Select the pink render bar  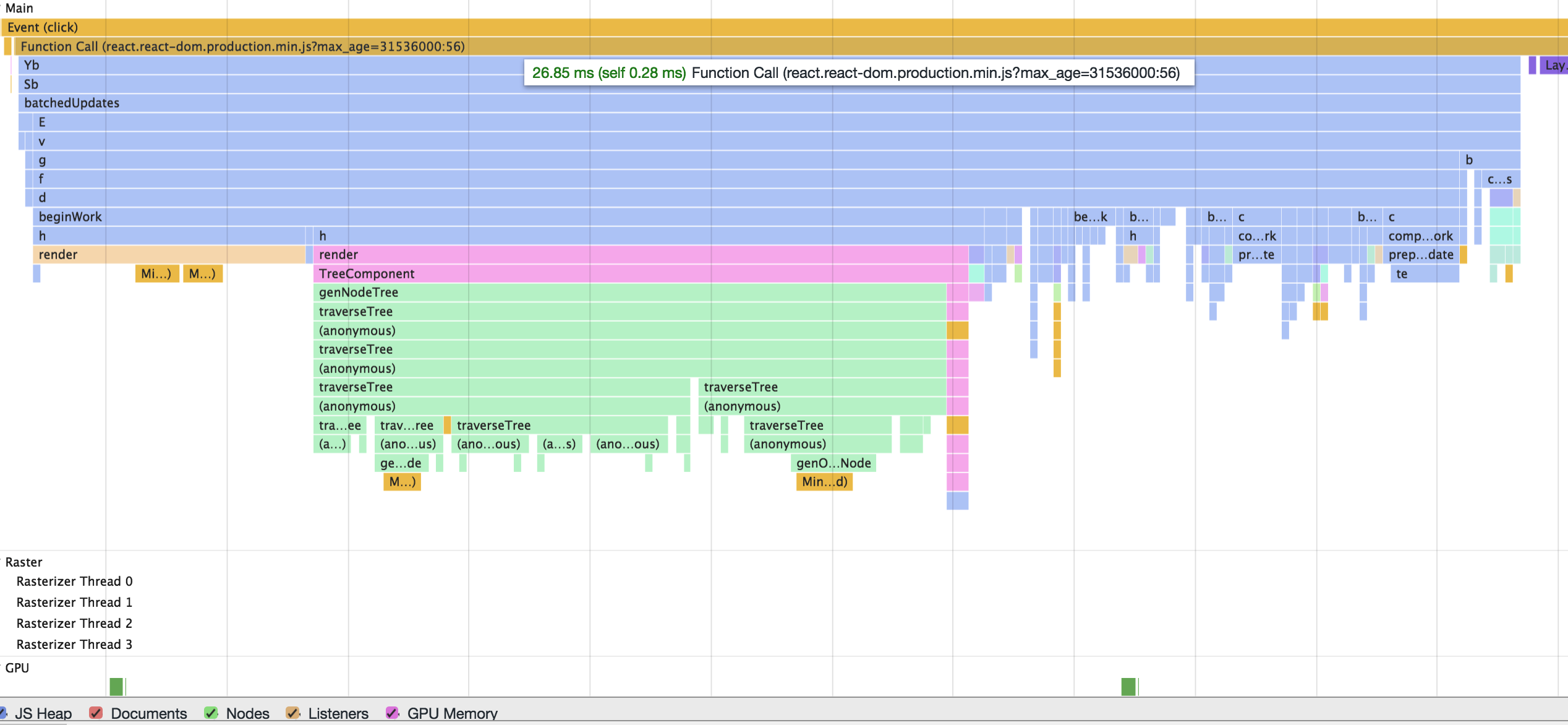[641, 254]
